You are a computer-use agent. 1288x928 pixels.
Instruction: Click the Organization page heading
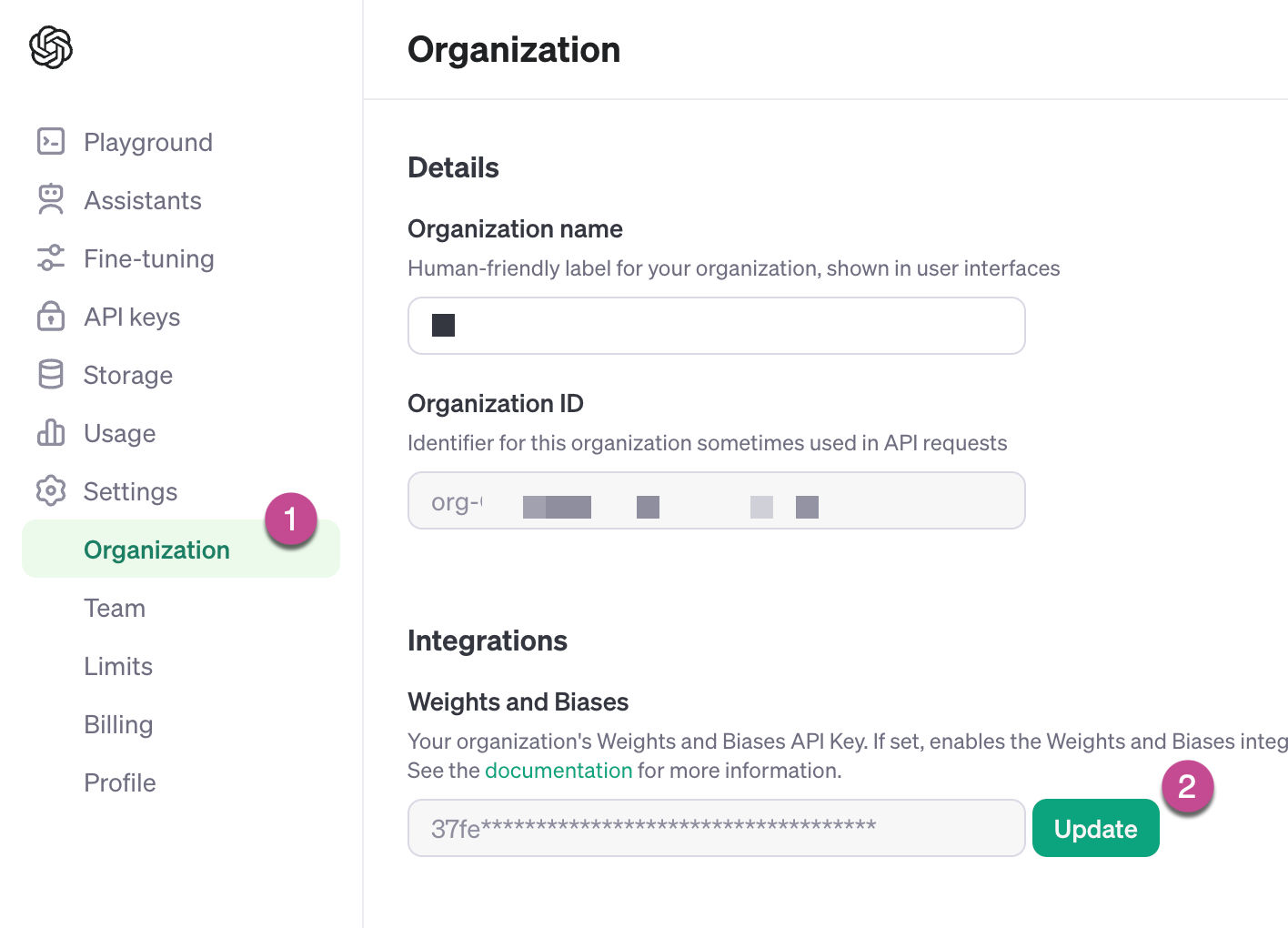[514, 50]
